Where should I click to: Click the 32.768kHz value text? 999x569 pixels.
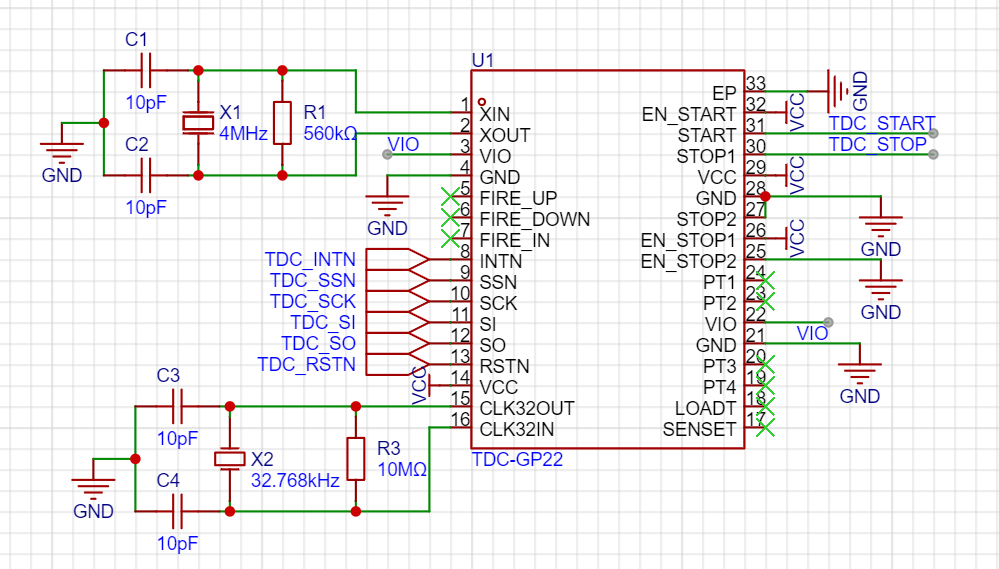[295, 480]
